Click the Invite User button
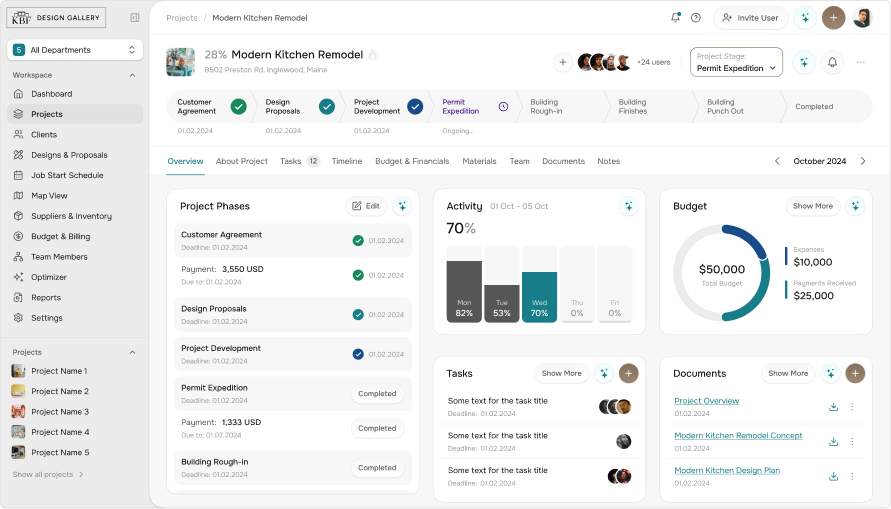Screen dimensions: 891x509 tap(750, 18)
